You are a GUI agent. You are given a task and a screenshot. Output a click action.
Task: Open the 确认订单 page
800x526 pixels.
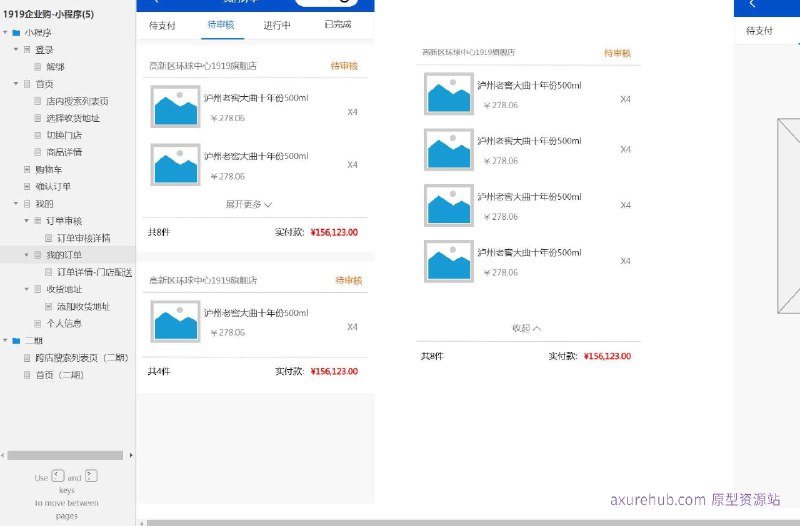(x=53, y=187)
